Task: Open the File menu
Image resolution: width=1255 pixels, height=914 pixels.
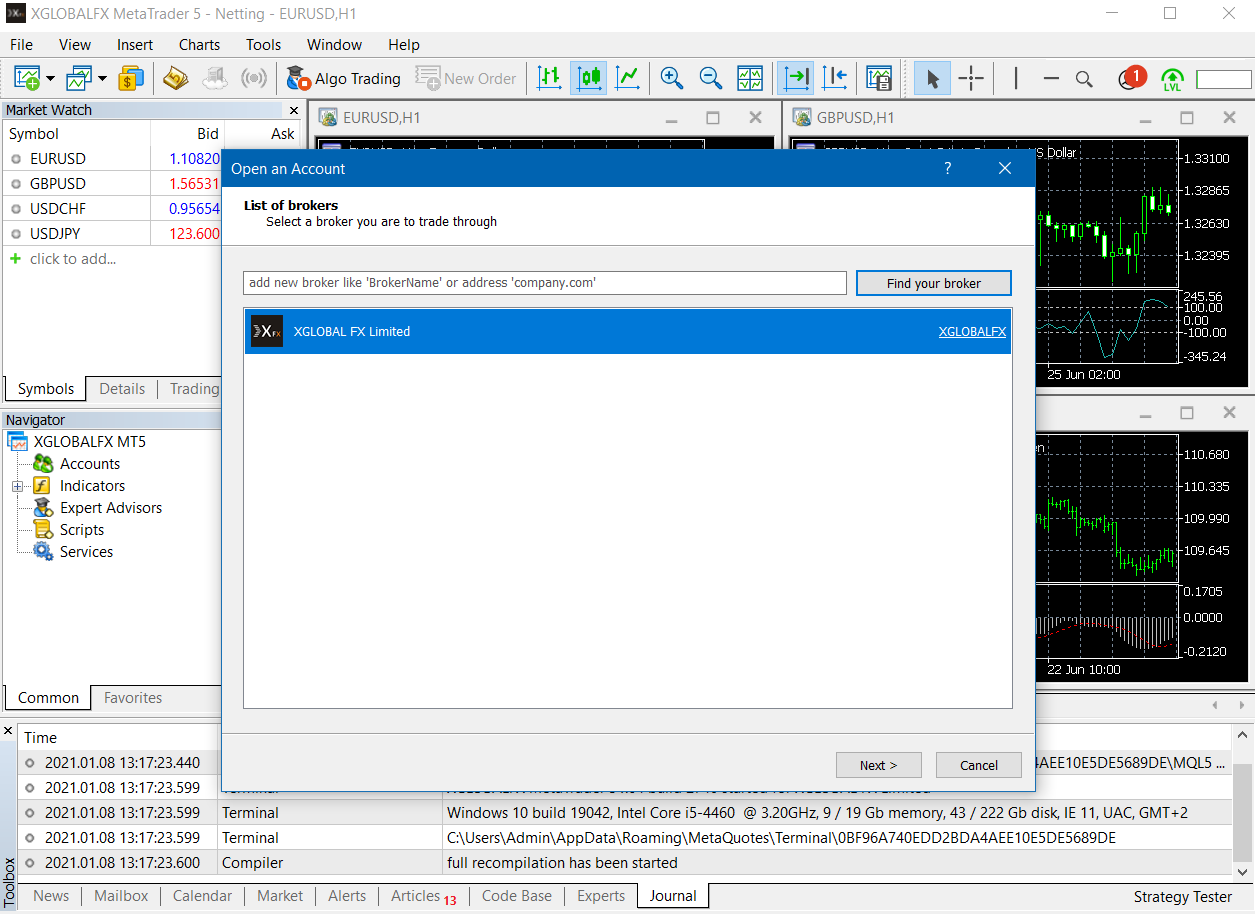Action: pyautogui.click(x=21, y=44)
